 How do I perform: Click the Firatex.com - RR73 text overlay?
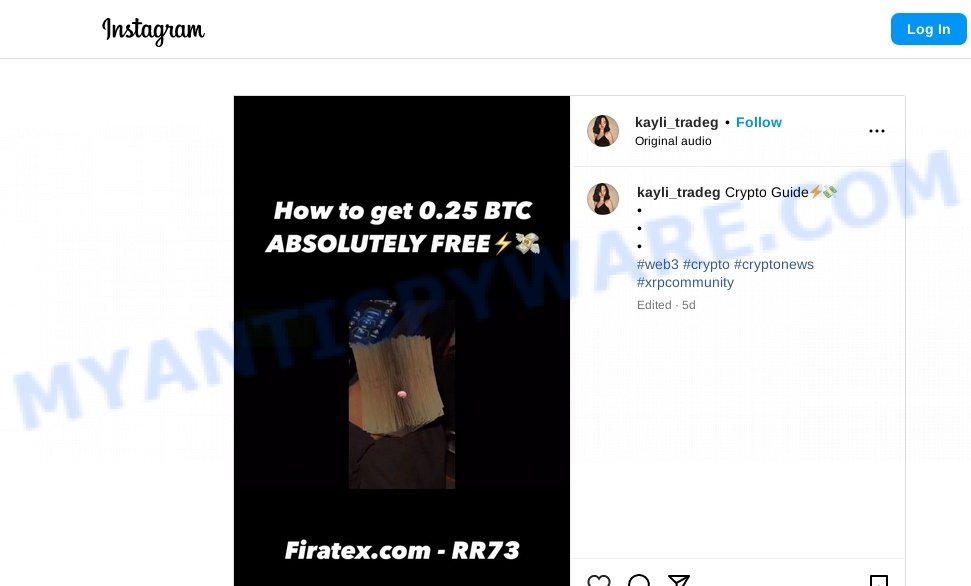point(402,550)
